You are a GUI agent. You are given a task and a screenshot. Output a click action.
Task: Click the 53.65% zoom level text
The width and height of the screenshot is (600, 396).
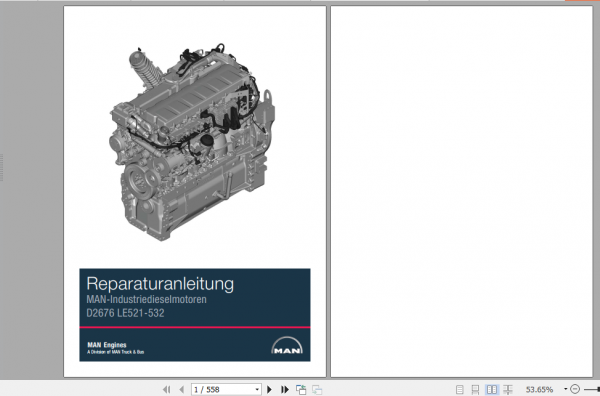(x=539, y=389)
